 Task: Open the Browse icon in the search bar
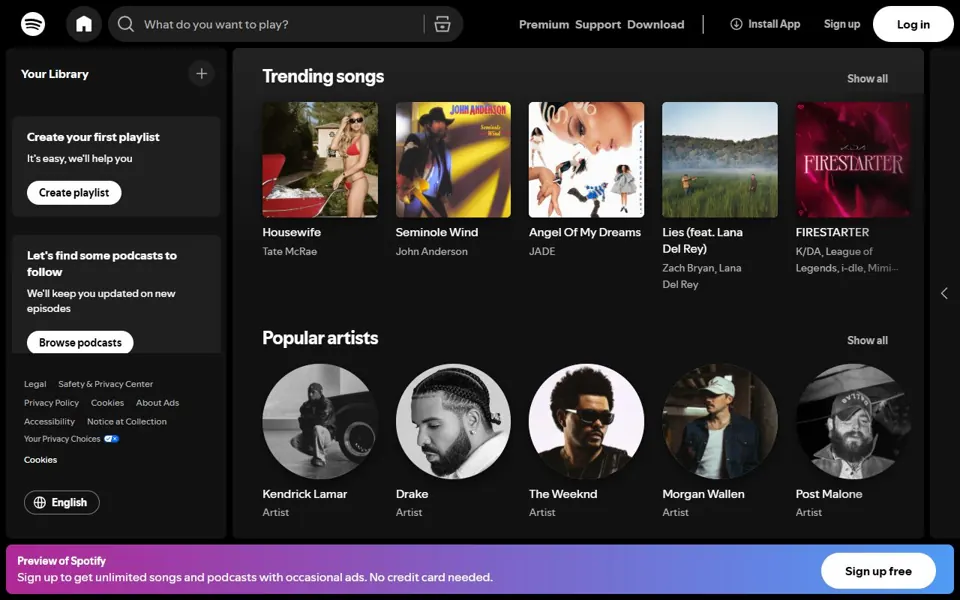pos(442,24)
